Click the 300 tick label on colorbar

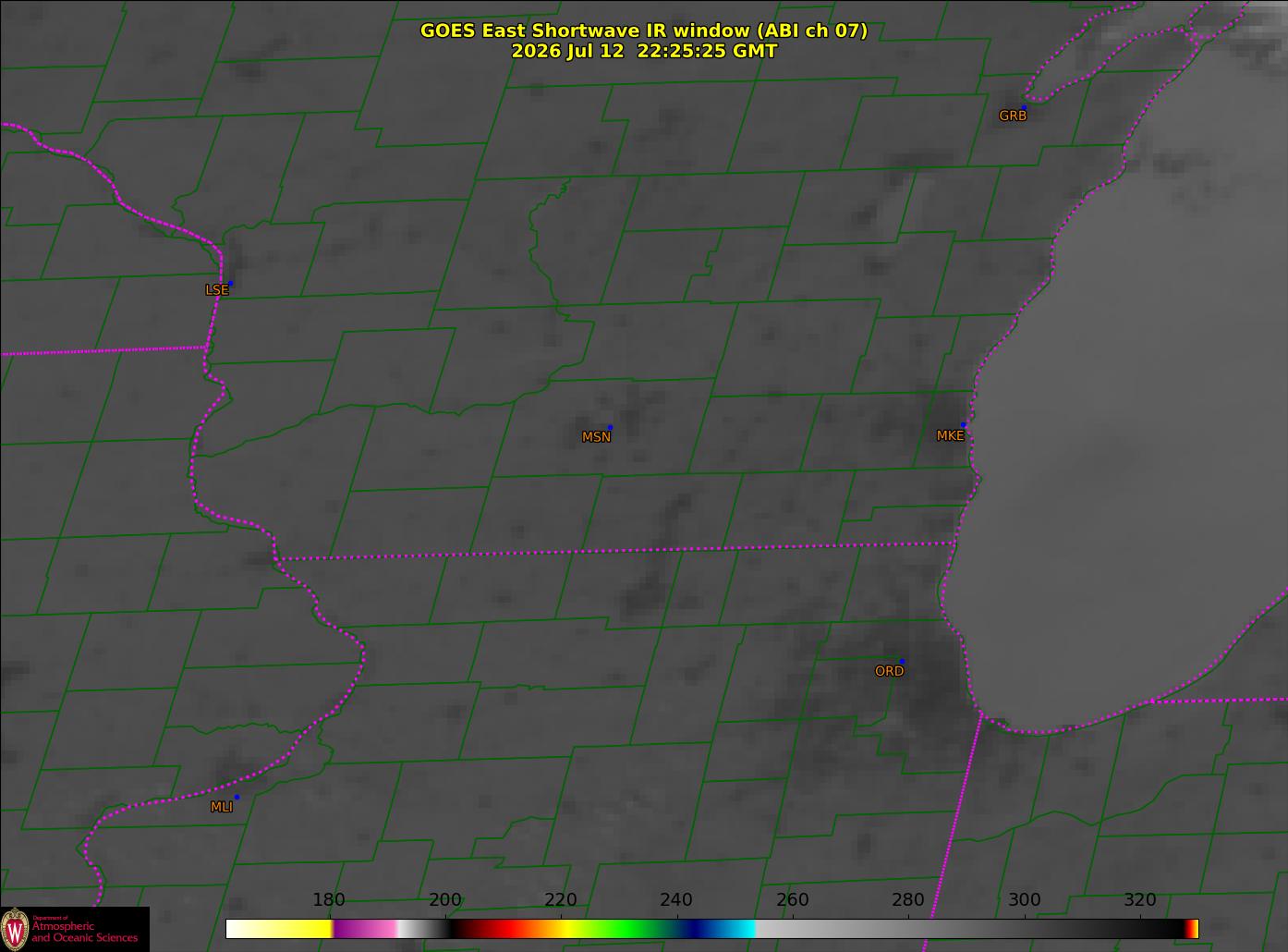1024,900
